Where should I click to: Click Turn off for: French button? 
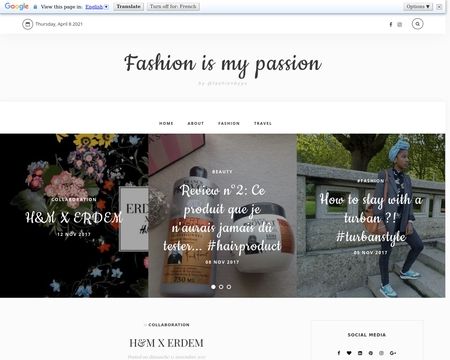tap(173, 6)
